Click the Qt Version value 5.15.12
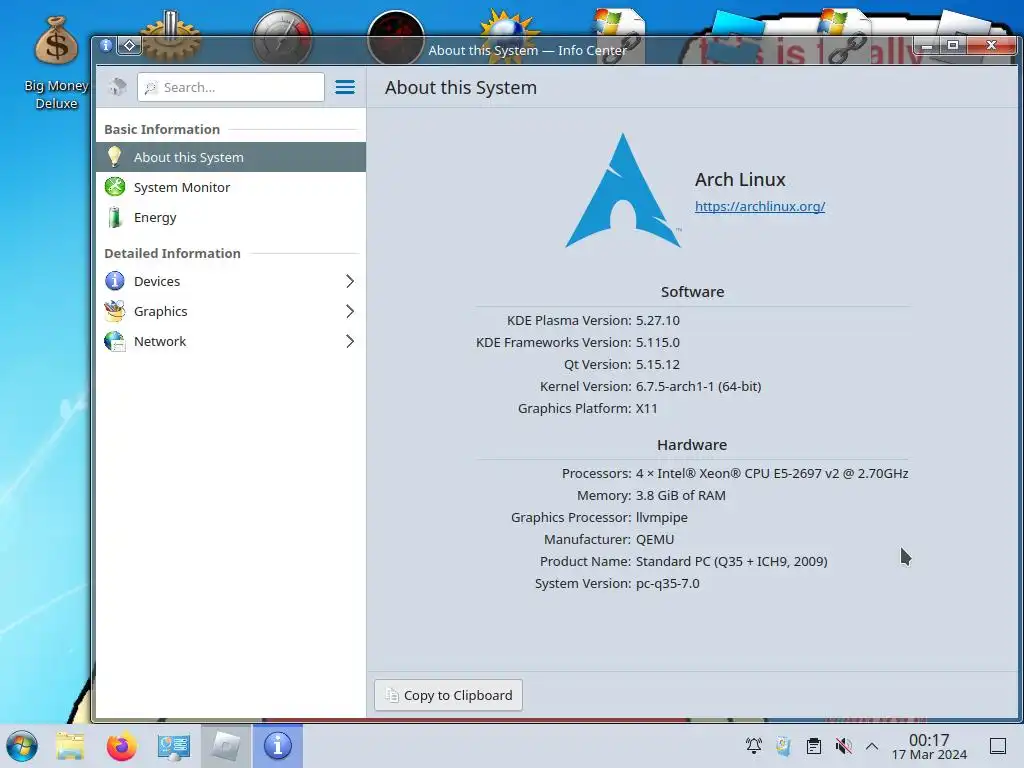The width and height of the screenshot is (1024, 768). [x=658, y=364]
